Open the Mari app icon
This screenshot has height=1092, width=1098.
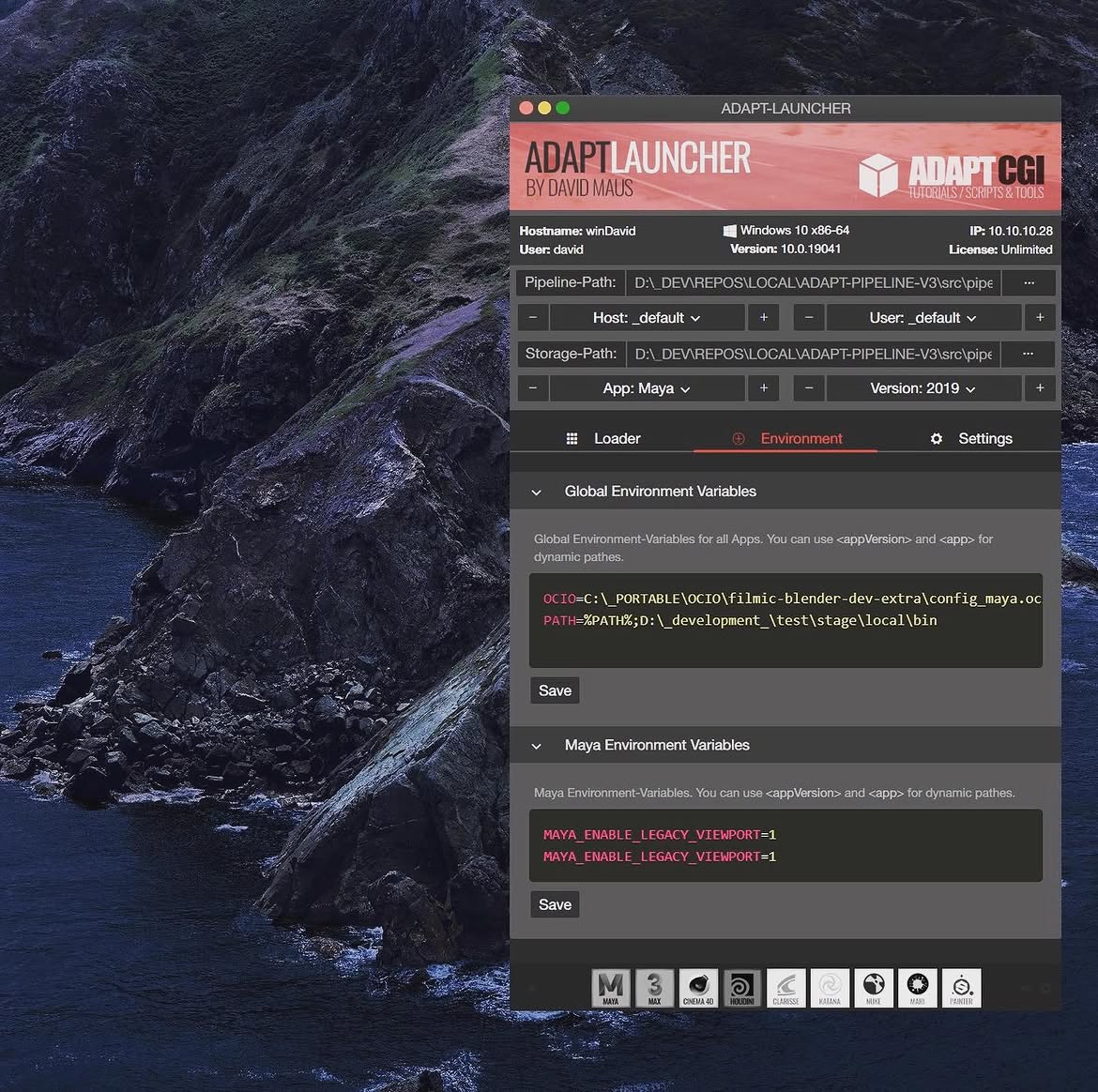click(x=917, y=988)
